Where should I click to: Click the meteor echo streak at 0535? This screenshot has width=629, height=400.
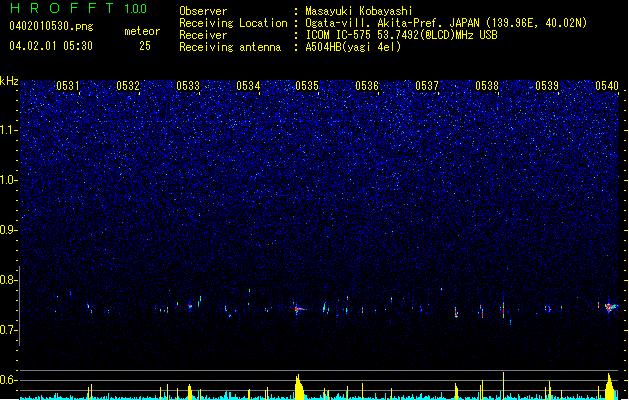(x=300, y=309)
